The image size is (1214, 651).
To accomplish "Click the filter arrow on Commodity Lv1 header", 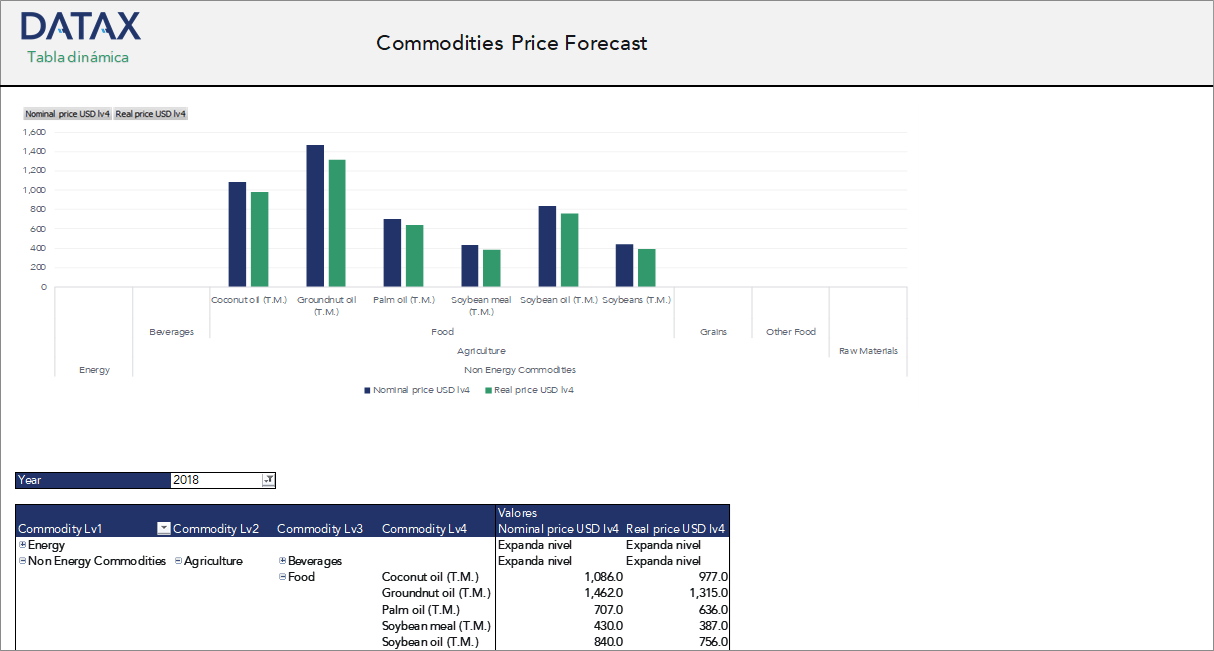I will [x=162, y=527].
